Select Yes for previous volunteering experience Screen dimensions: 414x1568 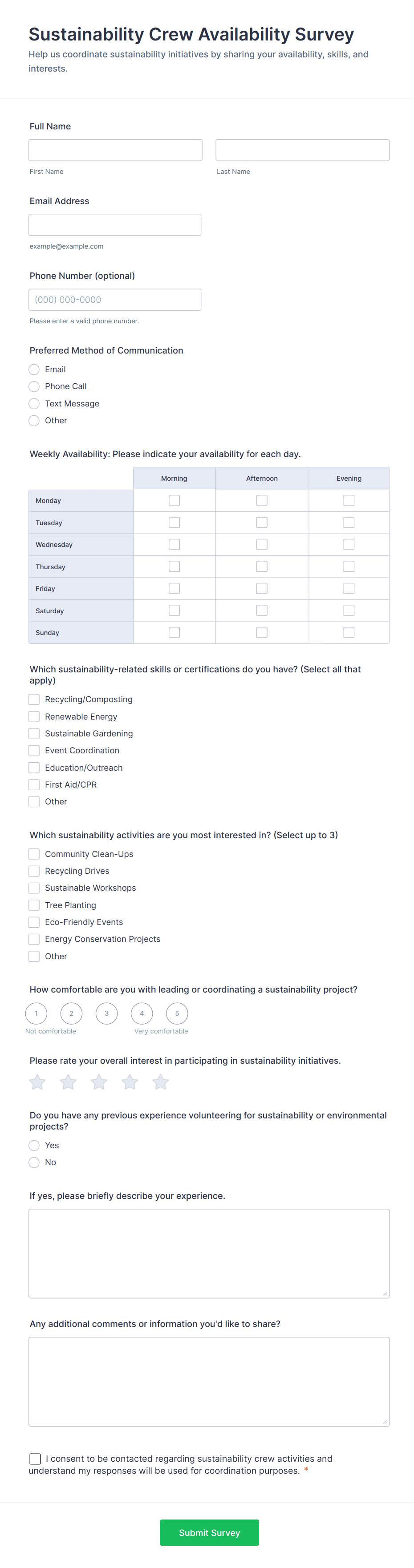pyautogui.click(x=34, y=1145)
